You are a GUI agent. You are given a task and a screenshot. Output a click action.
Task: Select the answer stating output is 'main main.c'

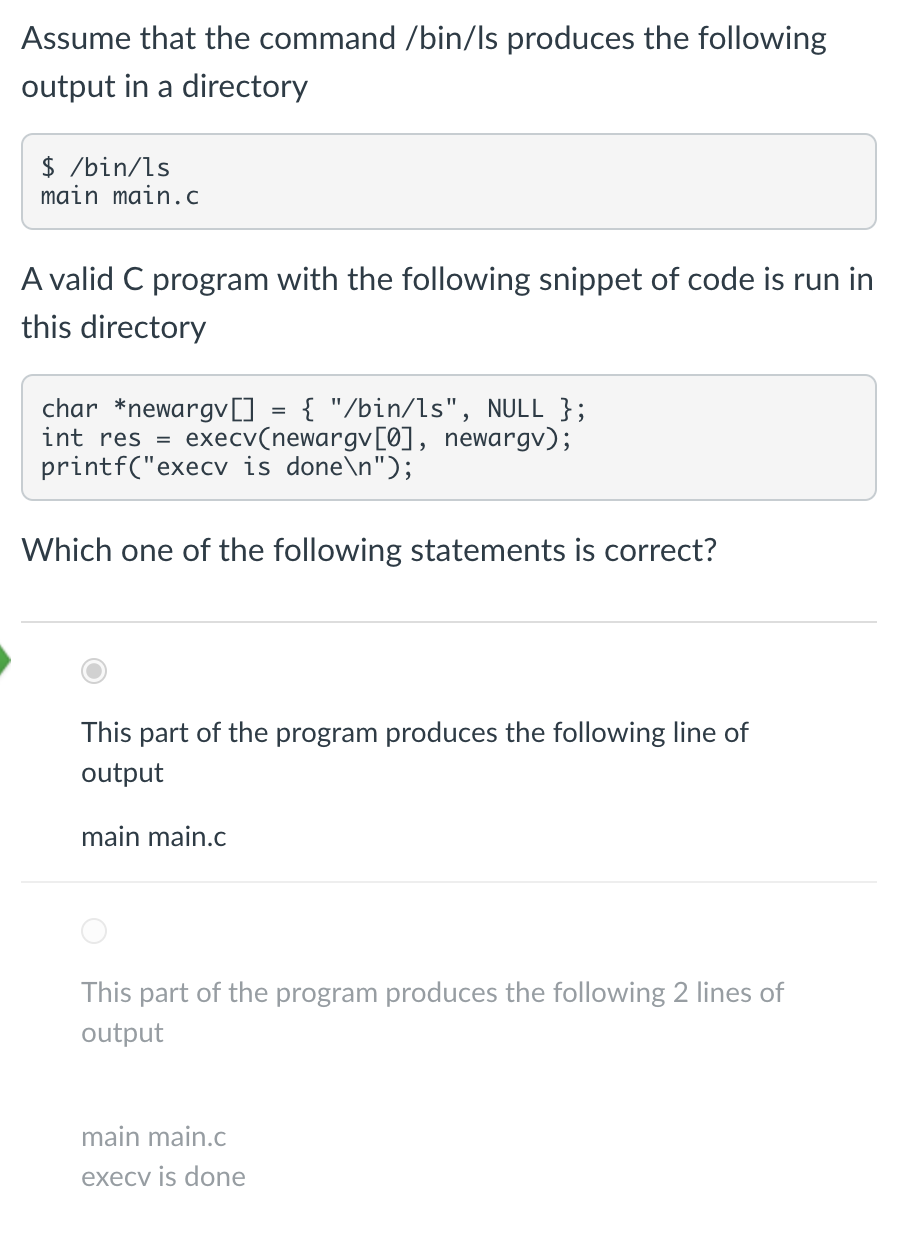[415, 752]
